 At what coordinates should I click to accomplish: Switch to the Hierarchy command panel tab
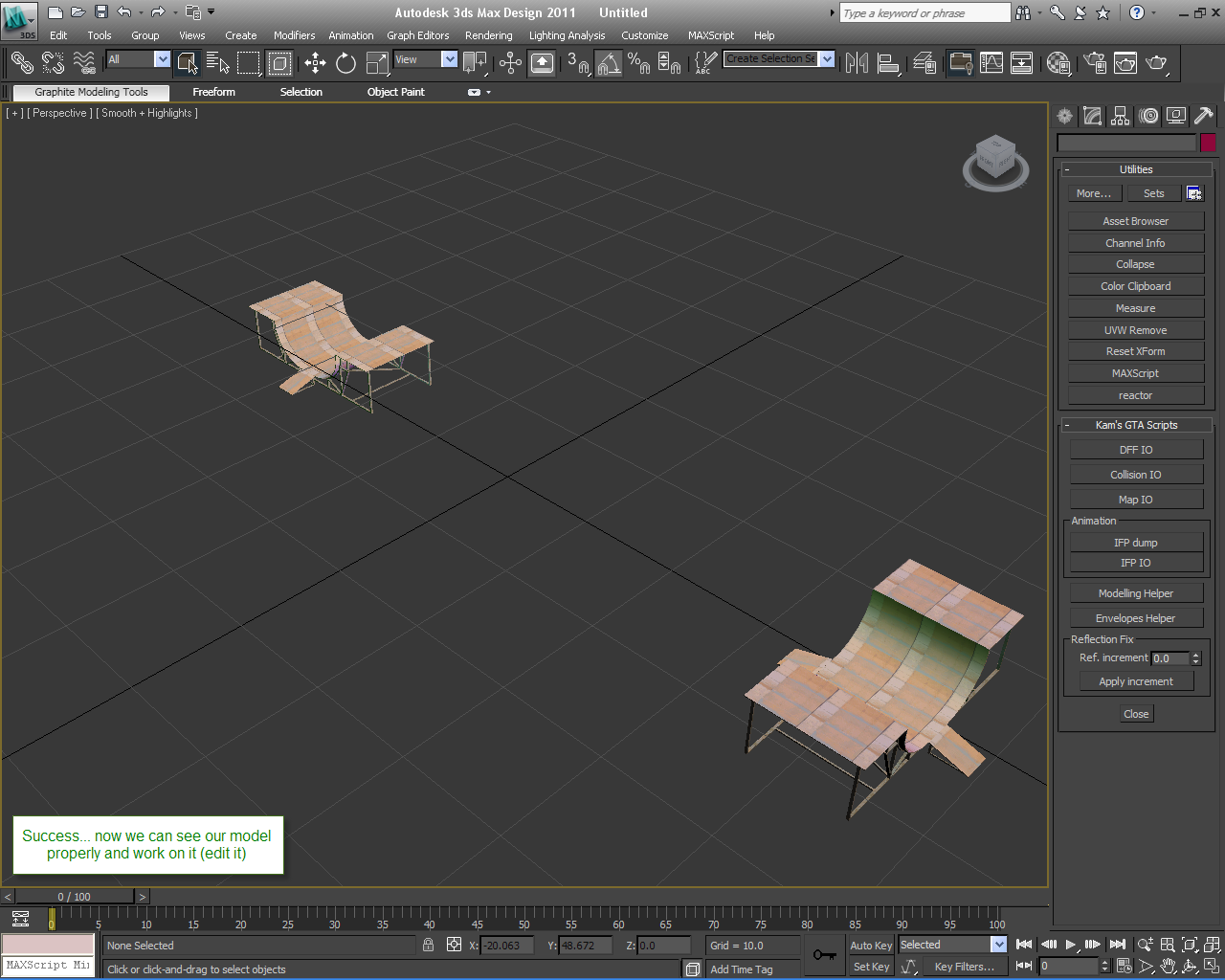tap(1120, 116)
